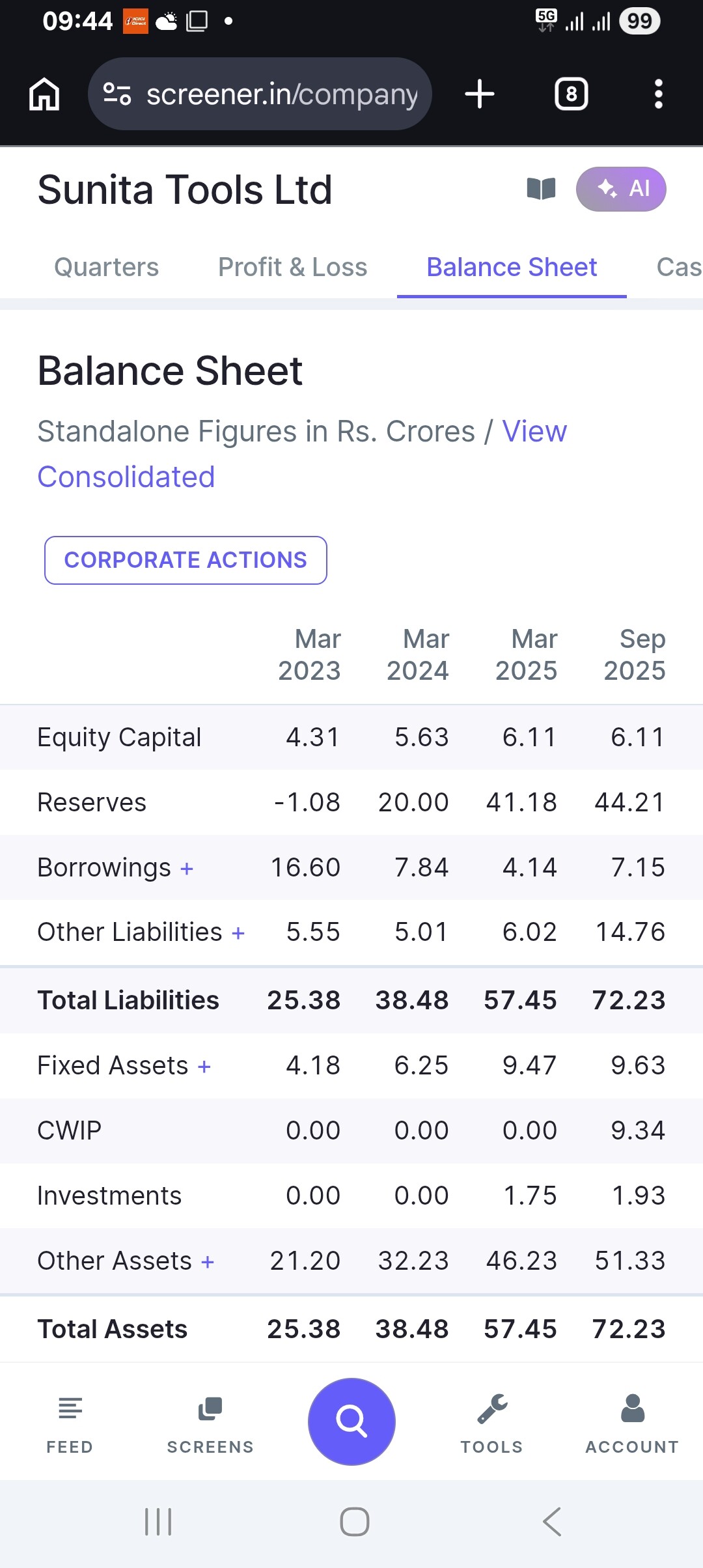Tap the central search magnifier button
The image size is (703, 1568).
[351, 1421]
